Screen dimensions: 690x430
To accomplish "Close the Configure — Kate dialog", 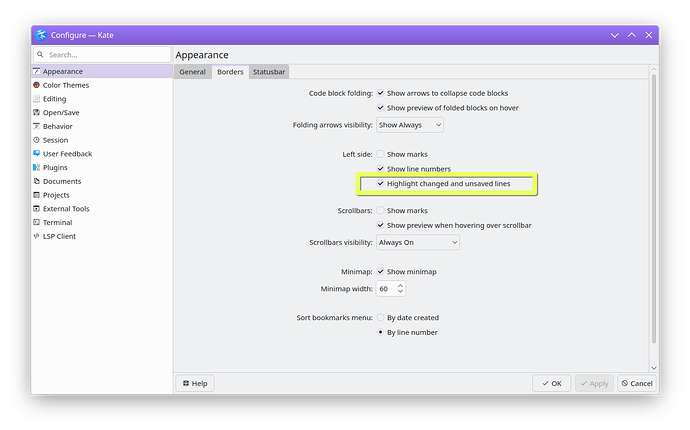I will (649, 35).
